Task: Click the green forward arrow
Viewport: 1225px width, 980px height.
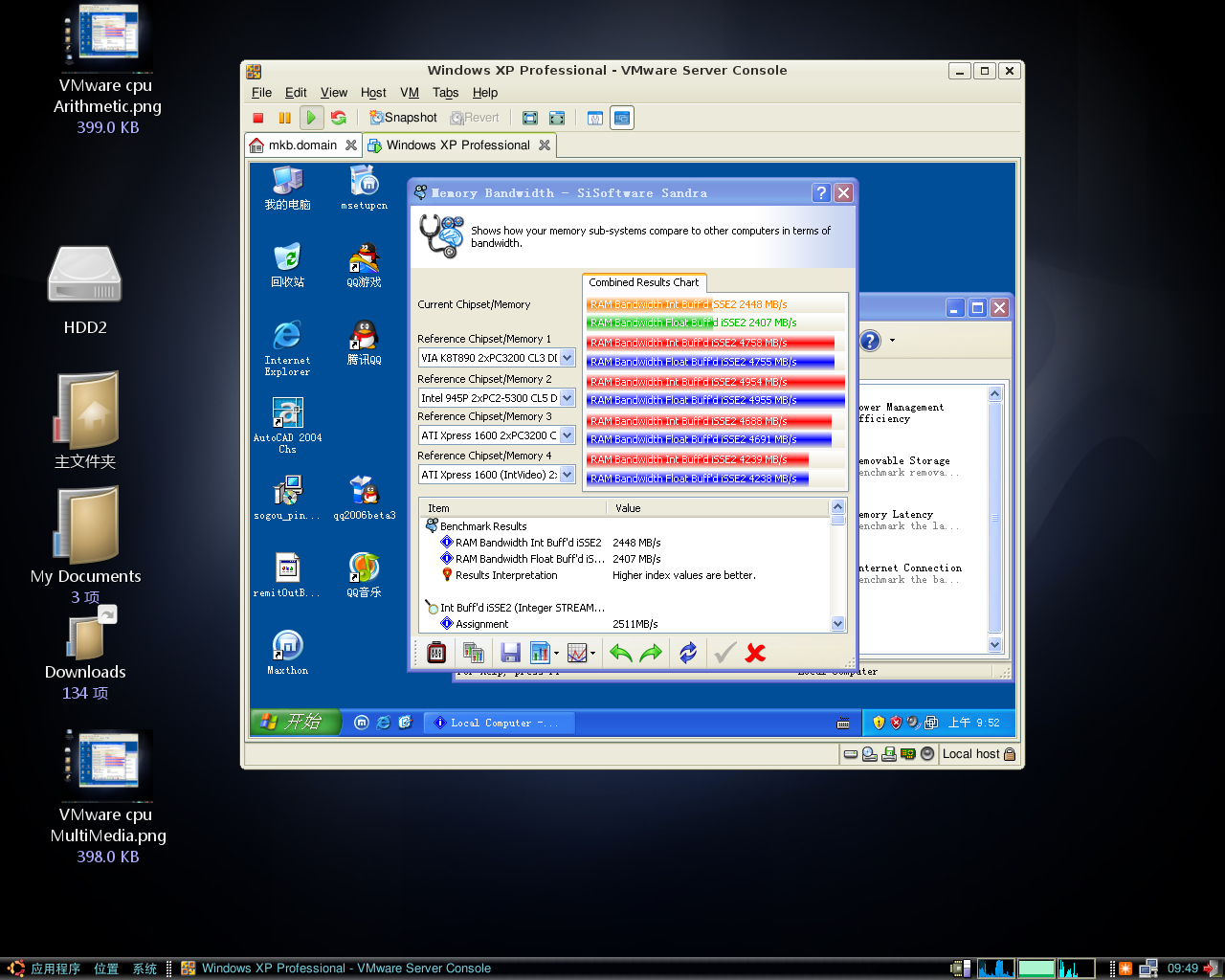Action: (651, 653)
